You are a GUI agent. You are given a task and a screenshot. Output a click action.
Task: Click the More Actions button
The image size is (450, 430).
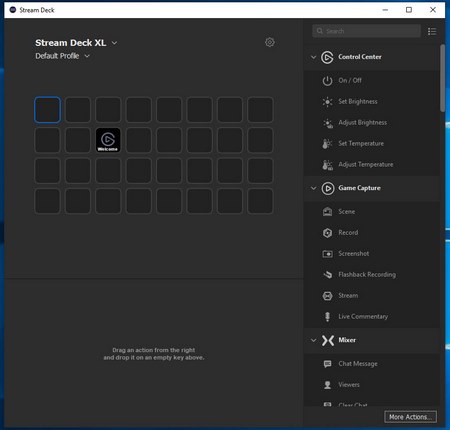click(410, 417)
